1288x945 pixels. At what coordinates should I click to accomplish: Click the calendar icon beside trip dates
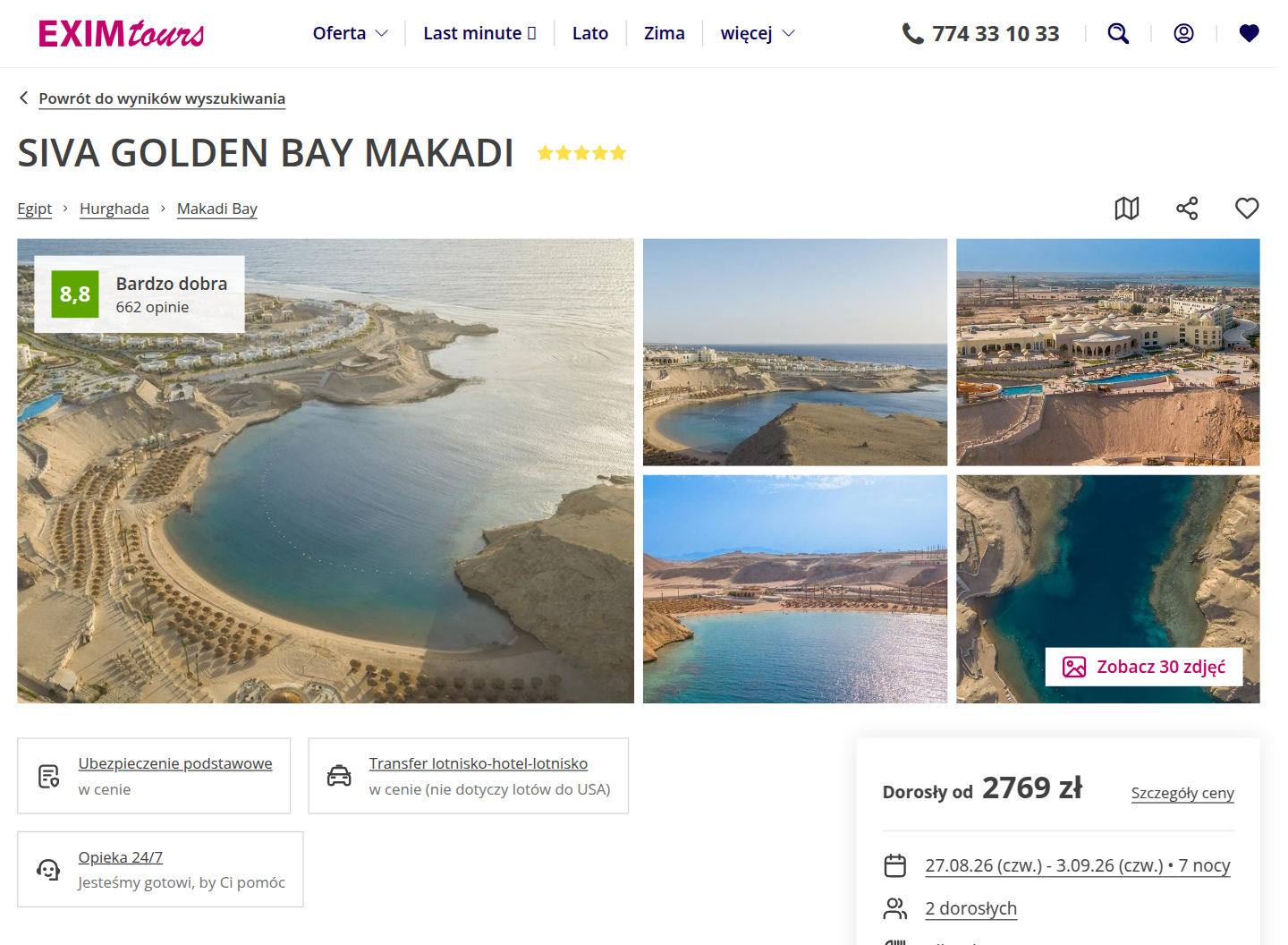pos(895,865)
